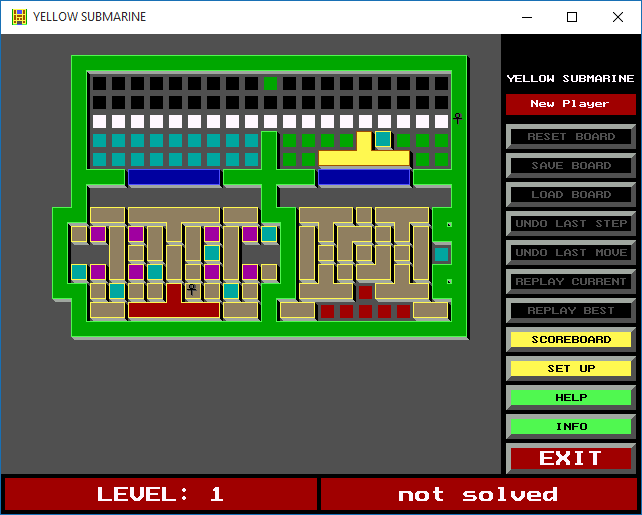The image size is (642, 515).
Task: Quit the game with EXIT
Action: 571,458
